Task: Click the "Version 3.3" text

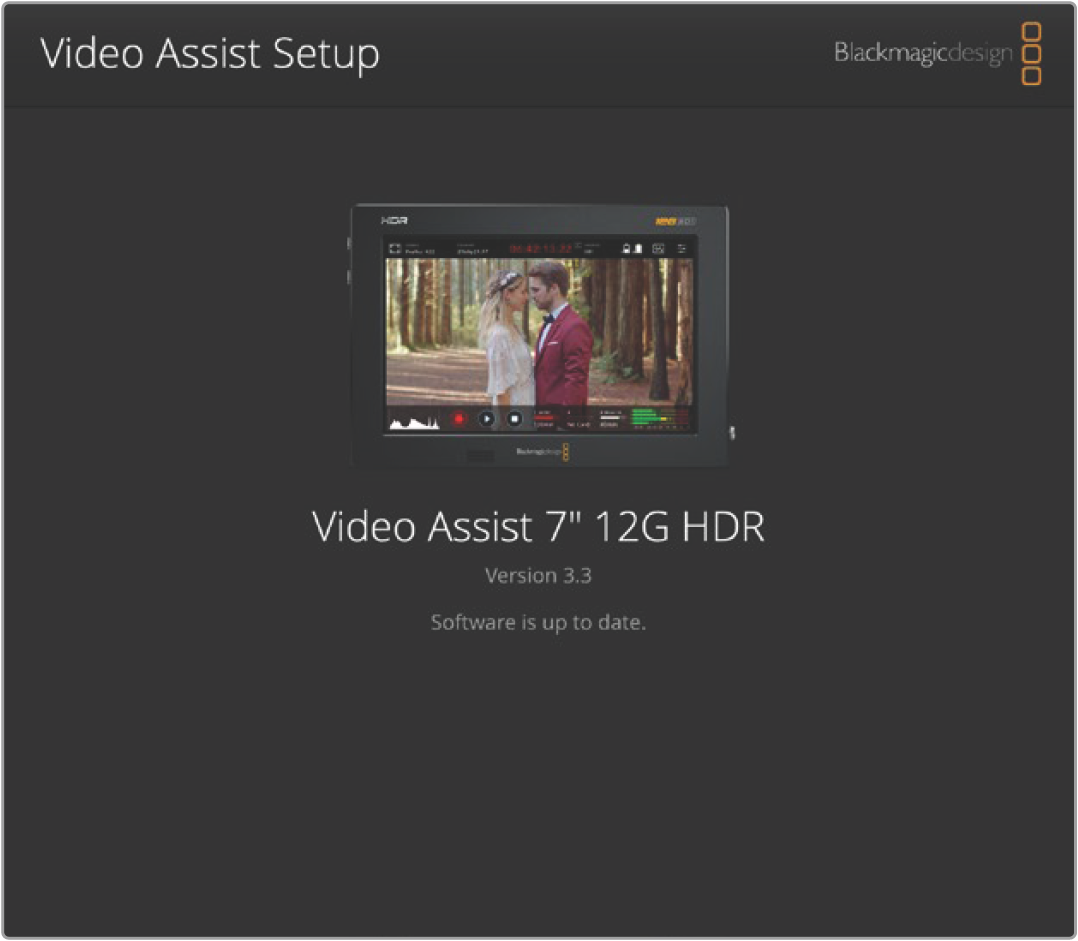Action: click(x=538, y=575)
